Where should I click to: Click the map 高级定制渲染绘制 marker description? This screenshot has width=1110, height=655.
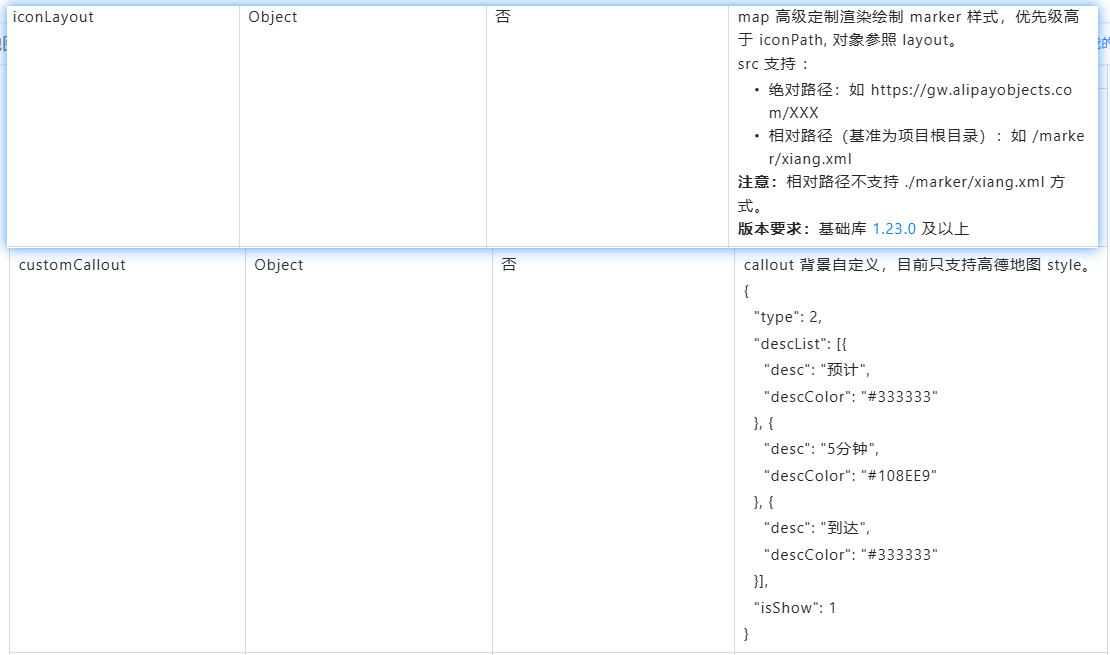click(908, 28)
